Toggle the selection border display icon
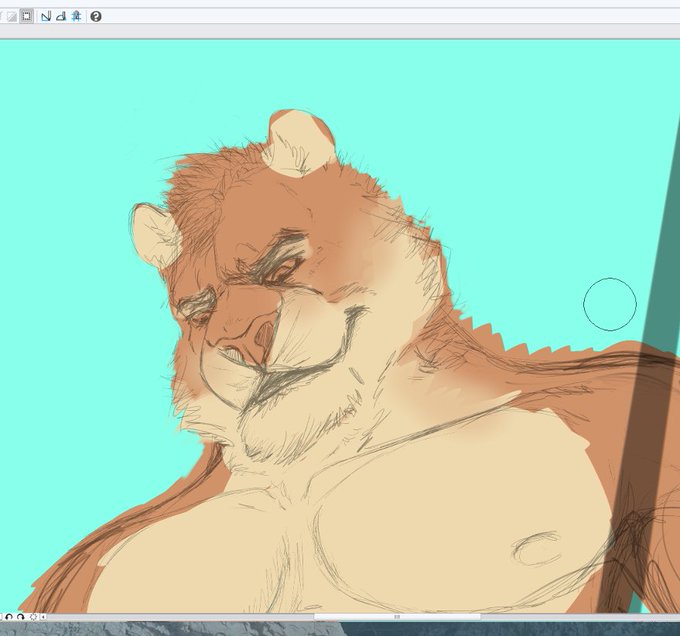The width and height of the screenshot is (680, 636). click(26, 16)
